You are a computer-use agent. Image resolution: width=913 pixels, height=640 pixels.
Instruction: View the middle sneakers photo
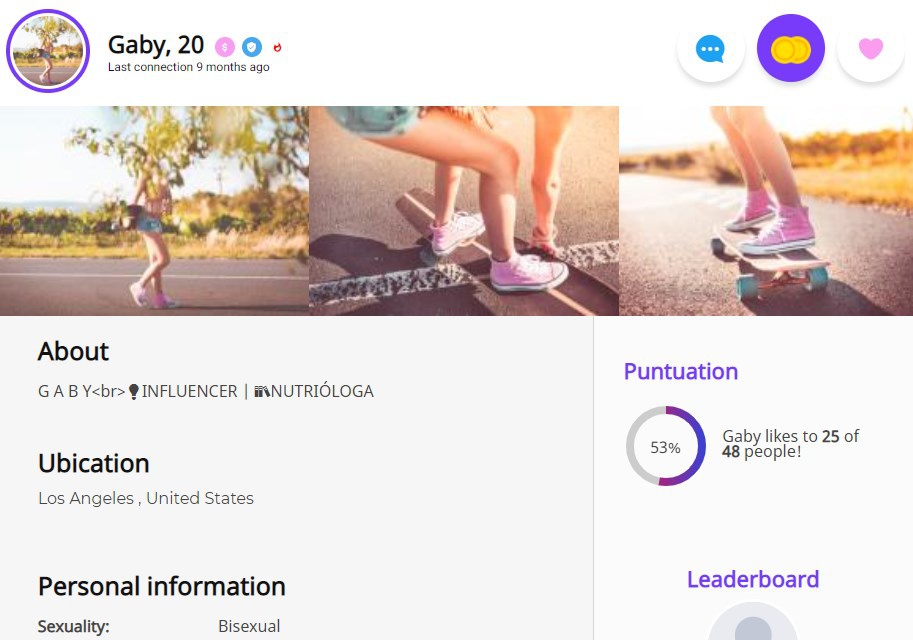click(464, 211)
